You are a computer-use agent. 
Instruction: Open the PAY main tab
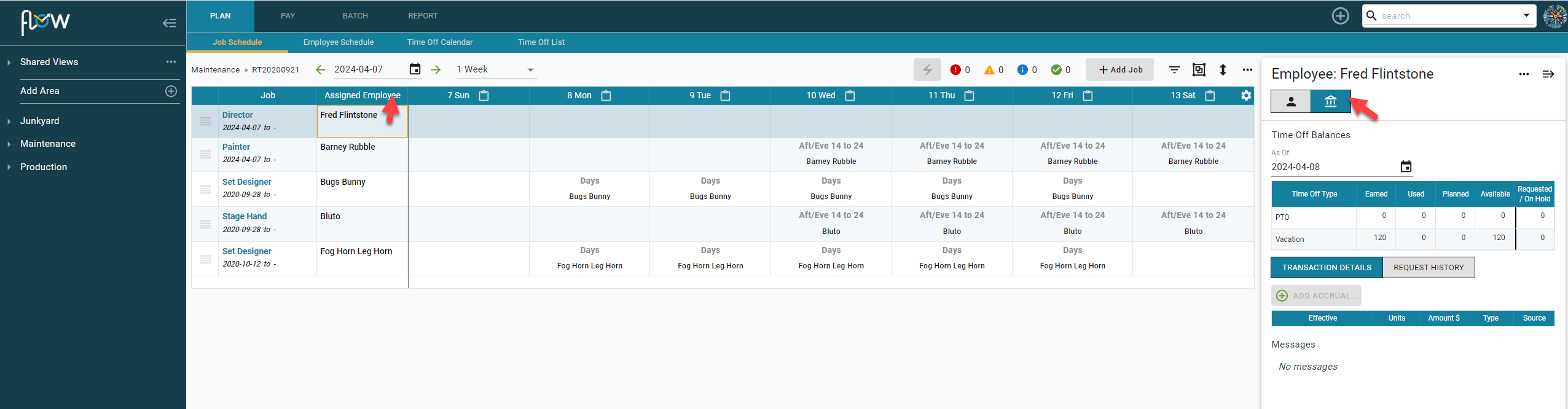[288, 16]
